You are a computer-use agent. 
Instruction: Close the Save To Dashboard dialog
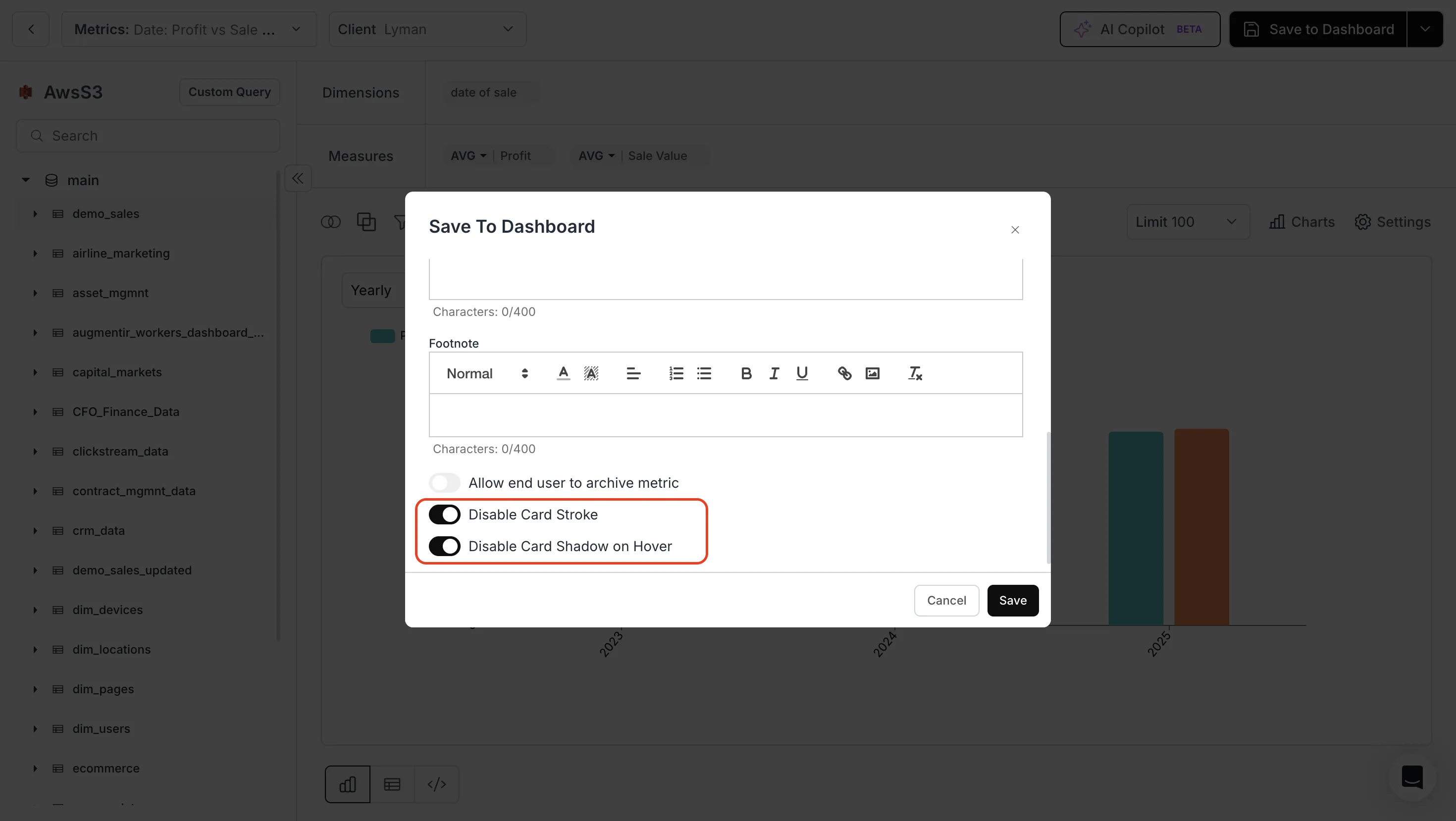pyautogui.click(x=1015, y=230)
